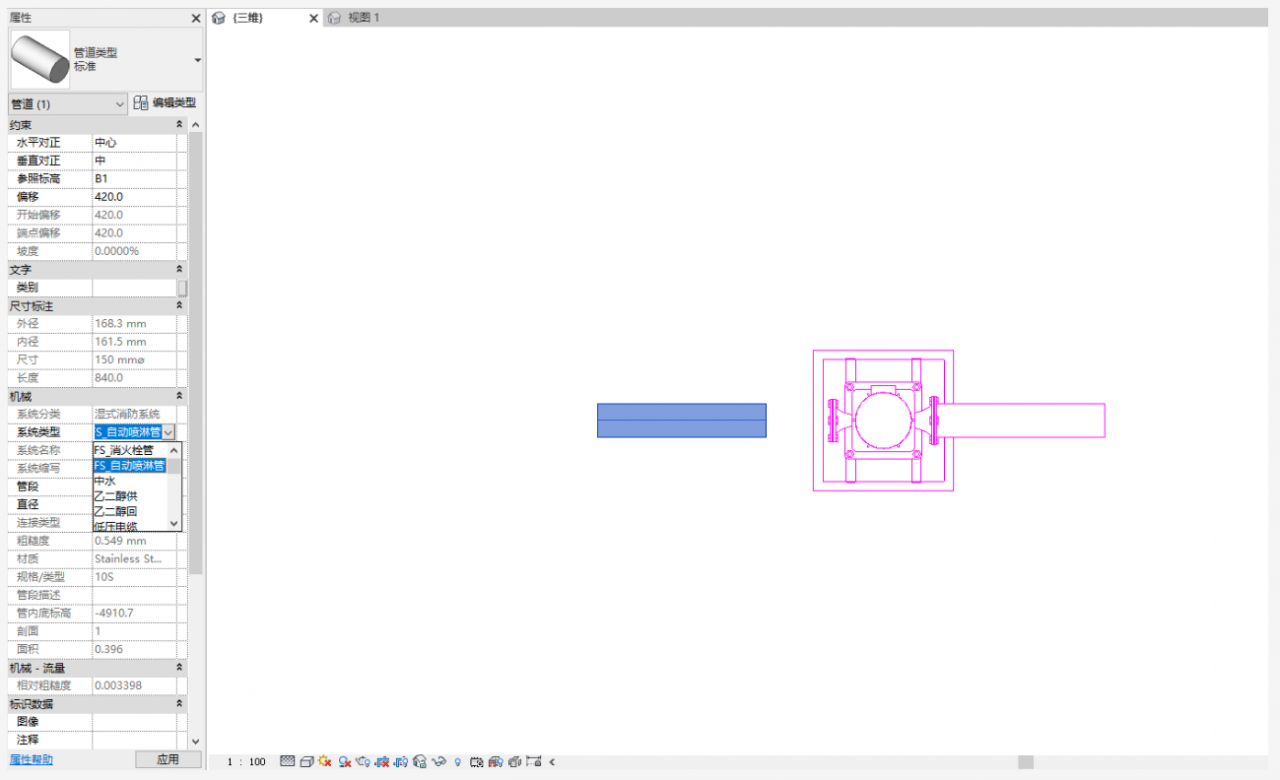This screenshot has height=780, width=1280.
Task: Open the Detail Level icon in view bar
Action: point(288,762)
